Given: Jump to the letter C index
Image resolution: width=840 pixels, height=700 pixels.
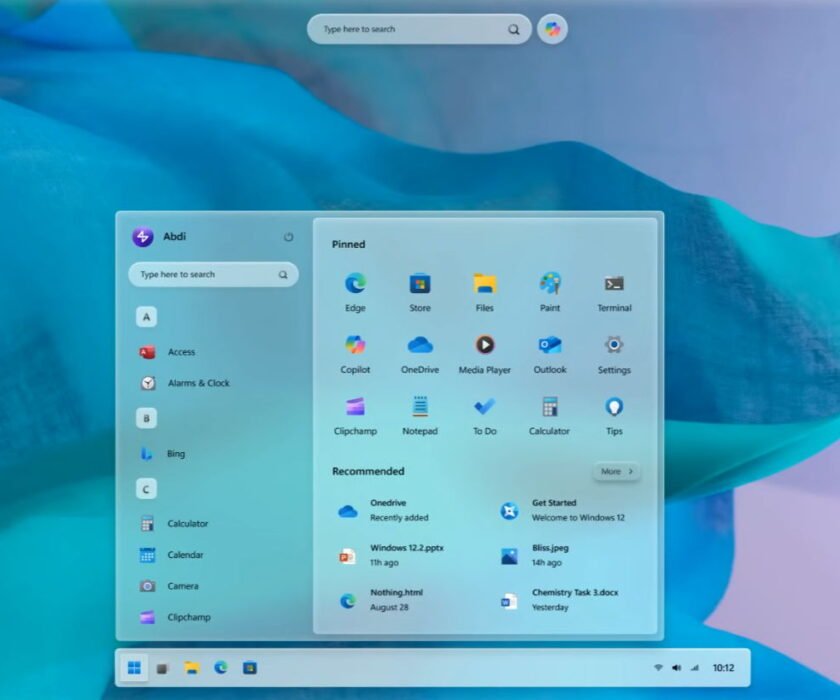Looking at the screenshot, I should [x=146, y=489].
